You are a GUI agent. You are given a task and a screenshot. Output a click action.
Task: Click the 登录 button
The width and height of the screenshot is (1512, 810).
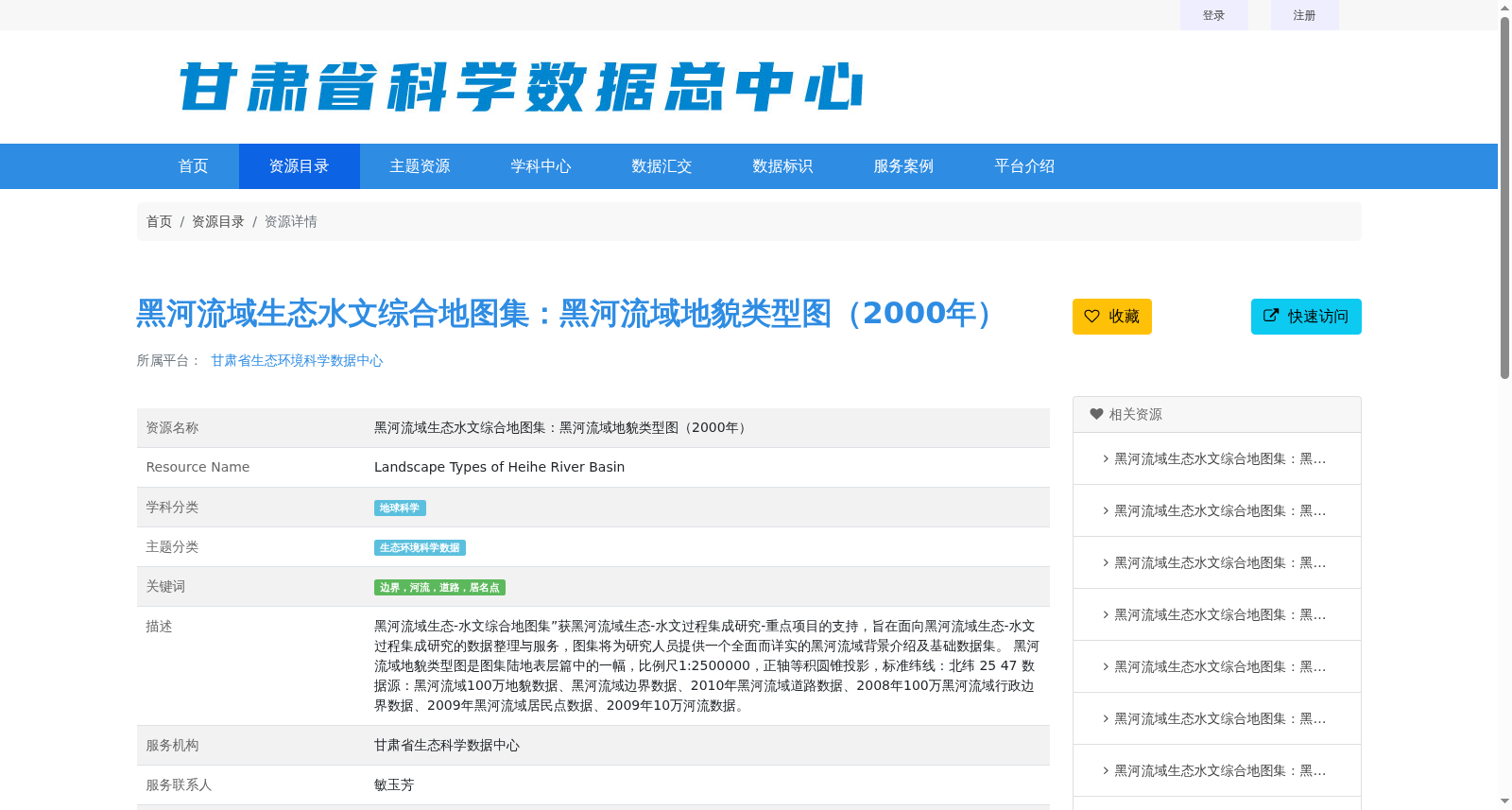(x=1214, y=15)
